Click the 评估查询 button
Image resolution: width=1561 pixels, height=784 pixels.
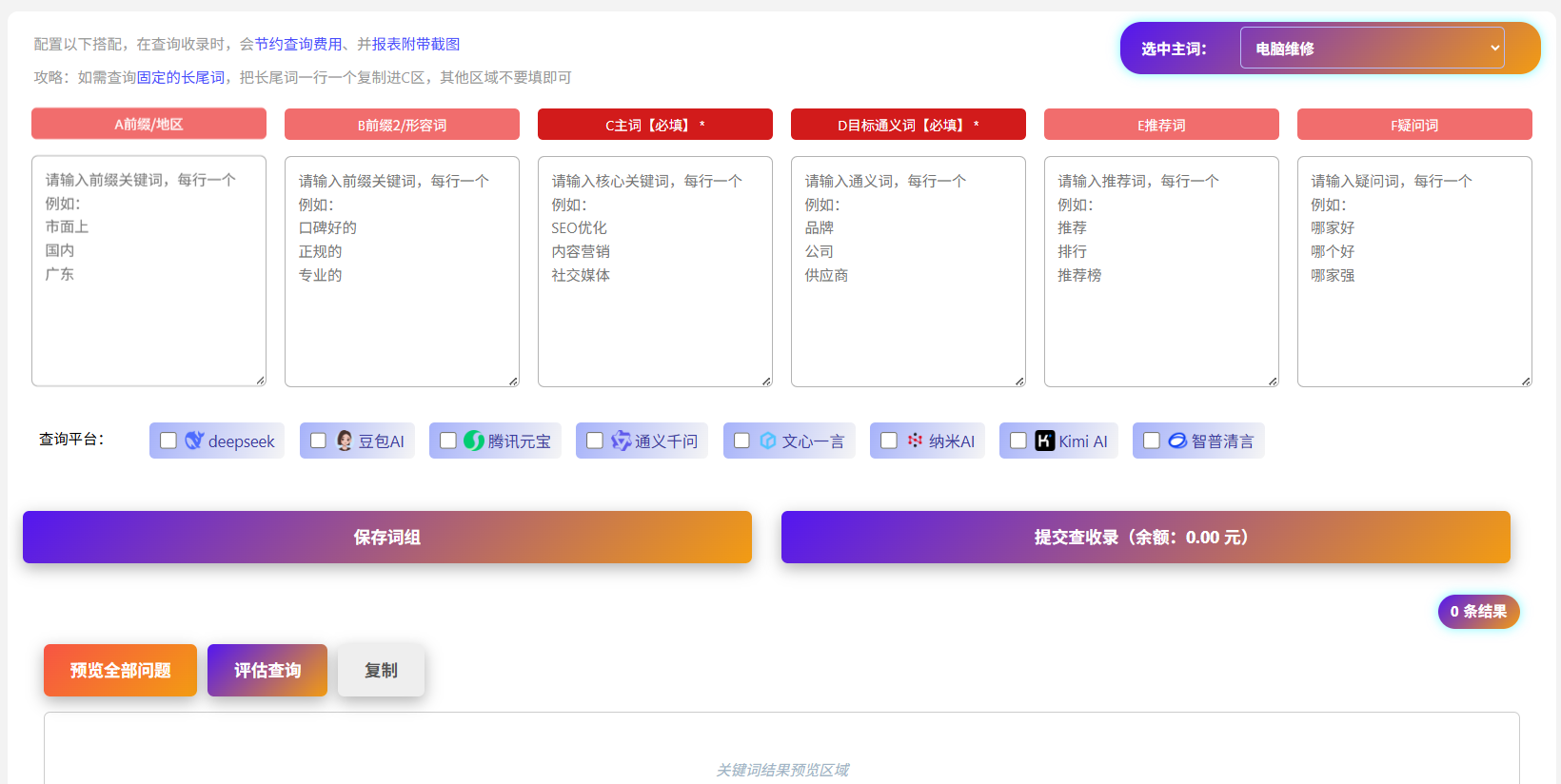coord(267,670)
